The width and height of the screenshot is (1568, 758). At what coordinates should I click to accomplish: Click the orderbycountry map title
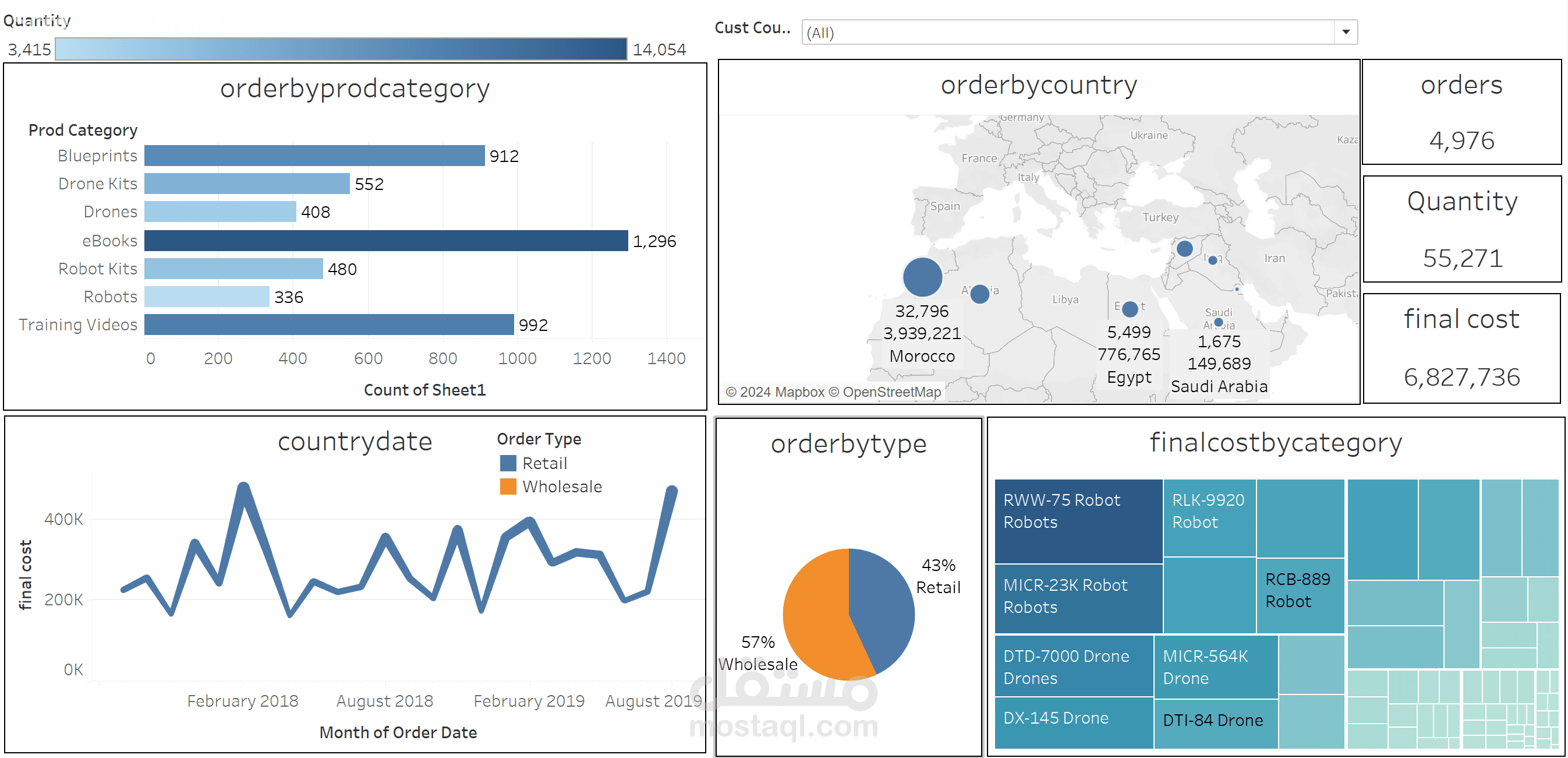1039,84
